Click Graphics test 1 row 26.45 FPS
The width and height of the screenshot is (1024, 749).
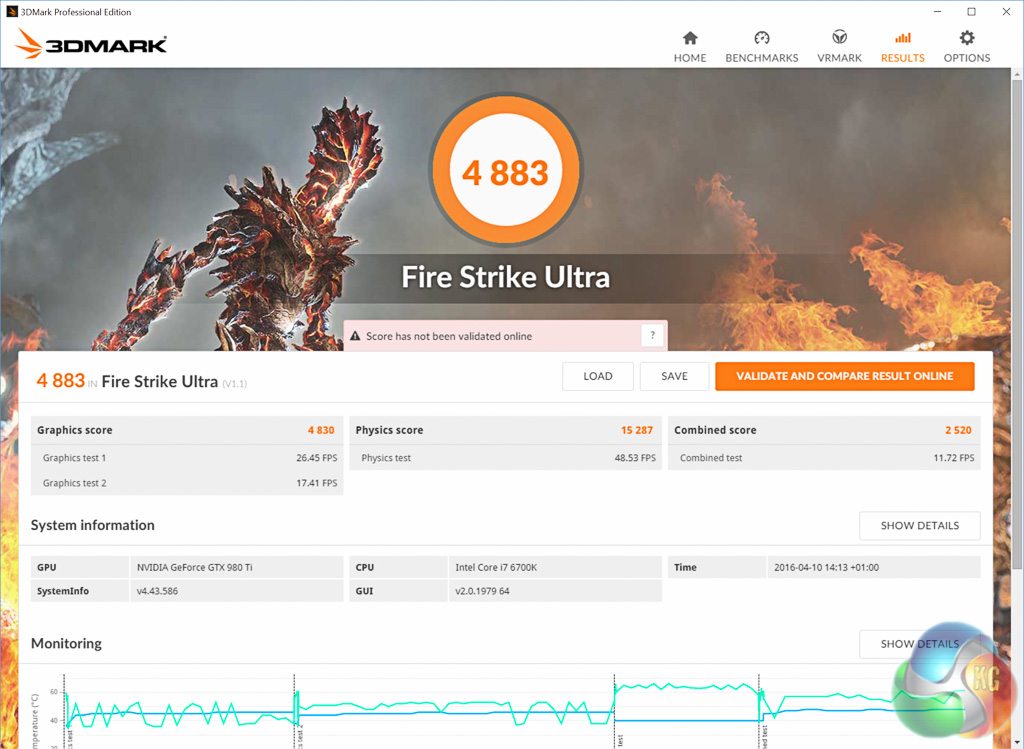[187, 458]
